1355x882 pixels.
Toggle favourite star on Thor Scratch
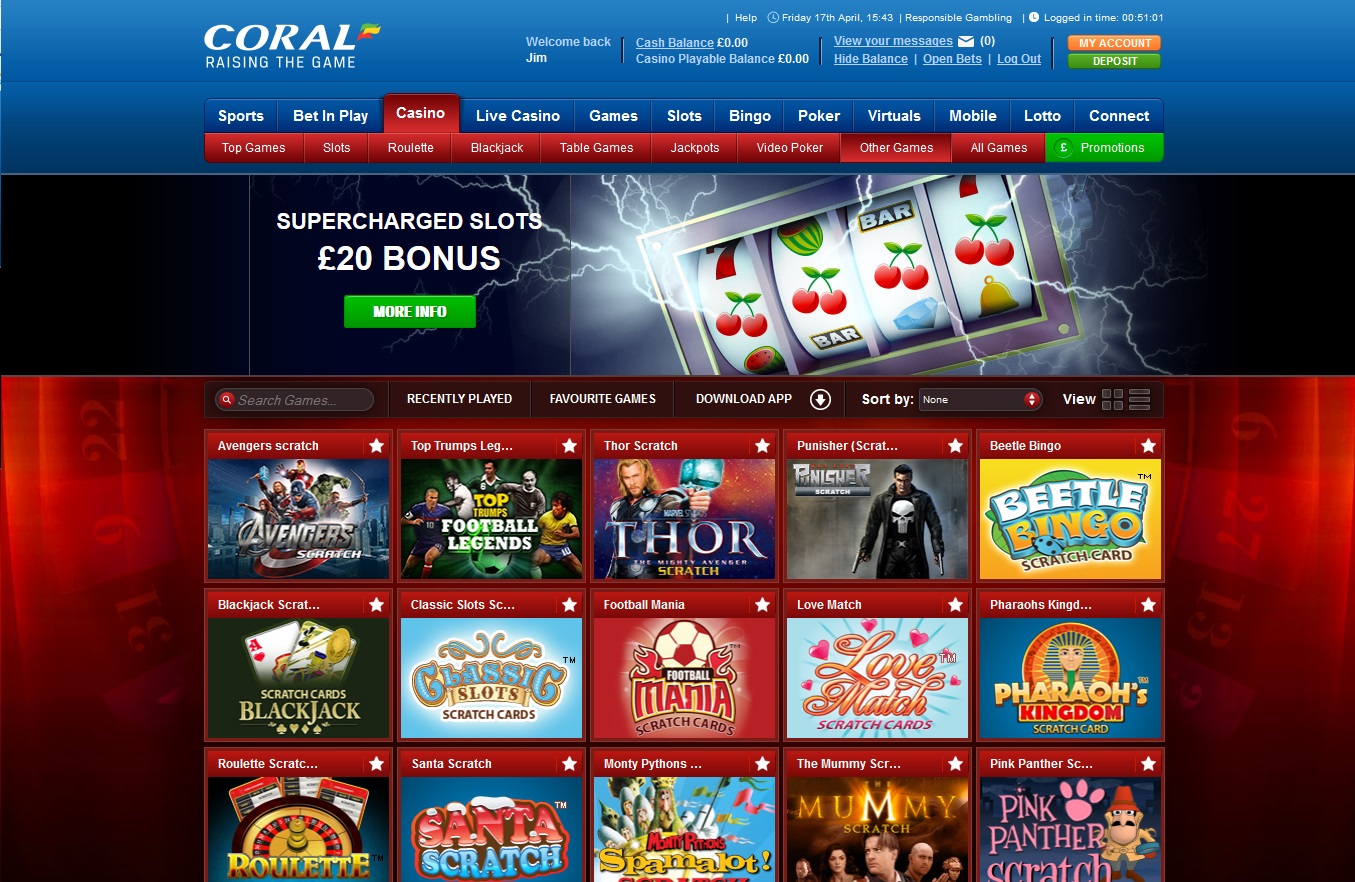[x=762, y=445]
